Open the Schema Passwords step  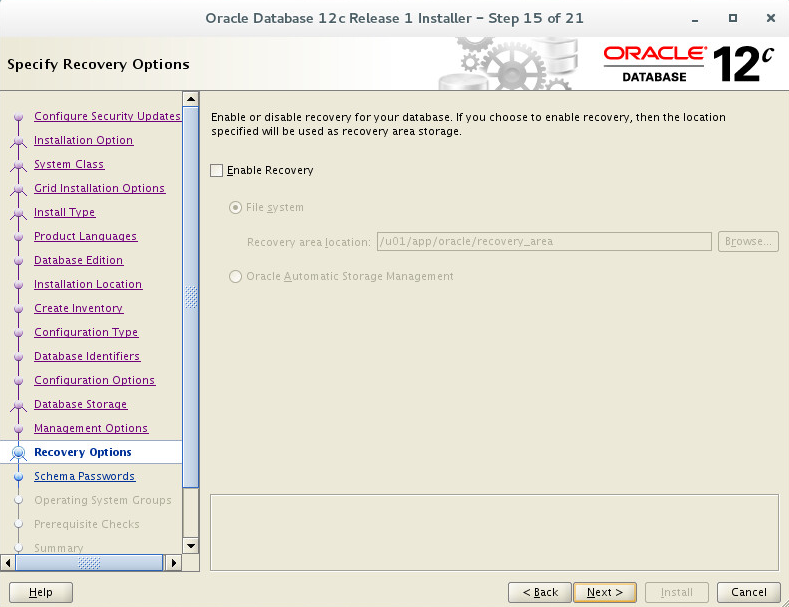click(x=85, y=477)
